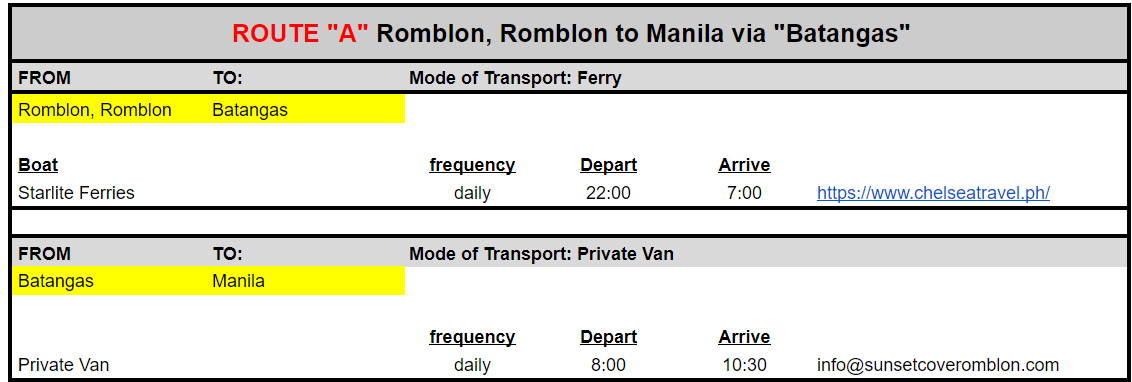Select the underlined Boat column header
Image resolution: width=1132 pixels, height=382 pixels.
[38, 165]
